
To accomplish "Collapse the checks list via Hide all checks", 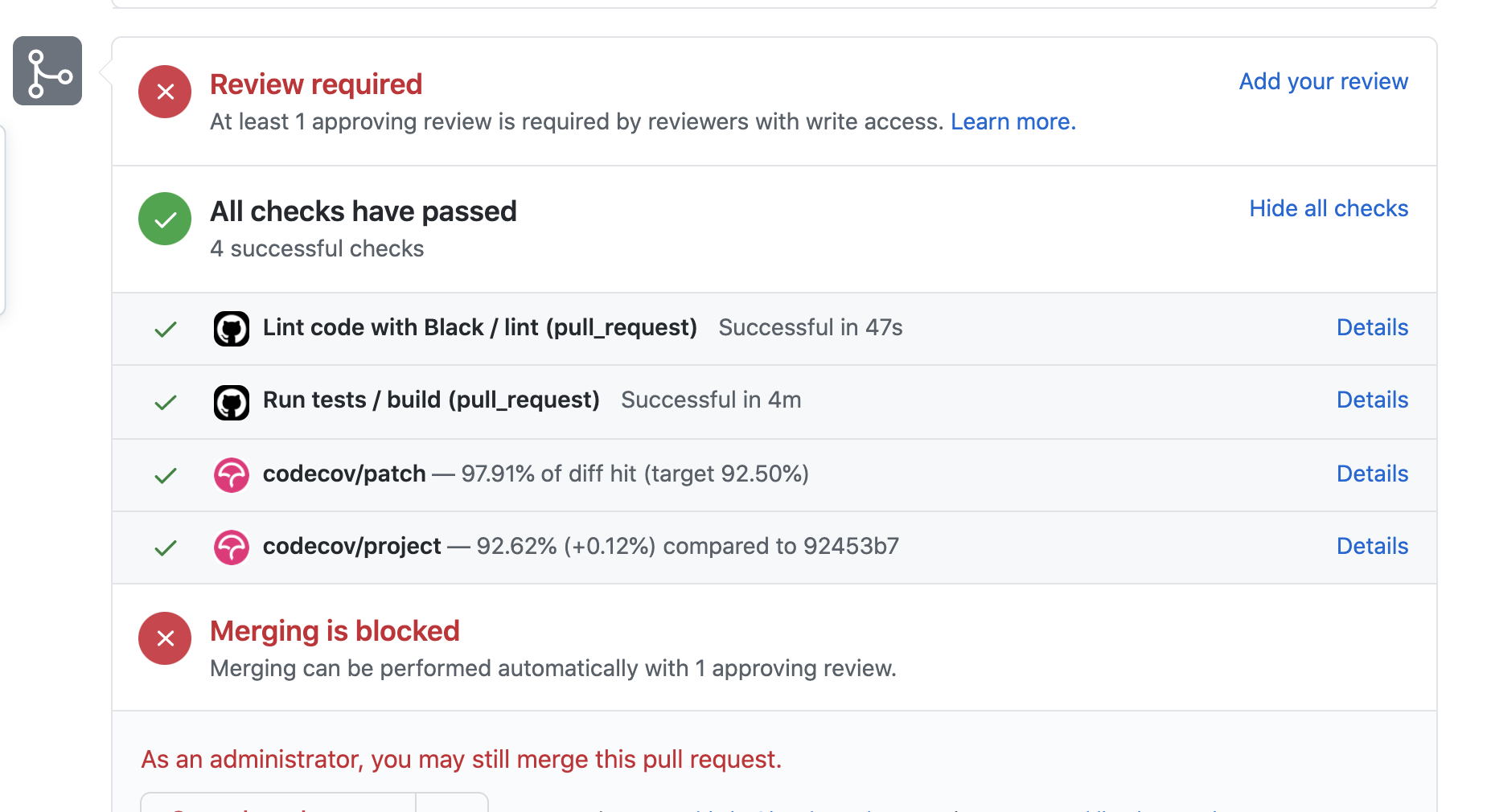I will (x=1328, y=208).
